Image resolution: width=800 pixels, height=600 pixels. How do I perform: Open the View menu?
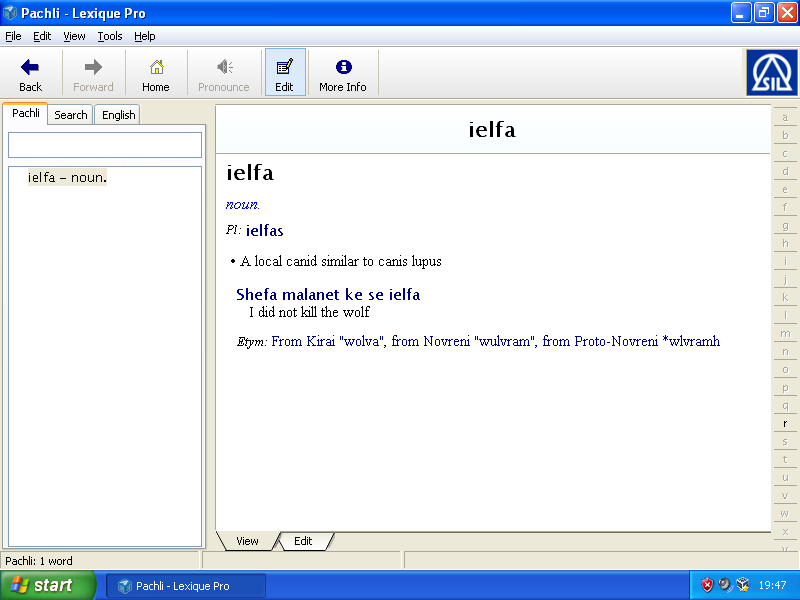click(x=74, y=36)
